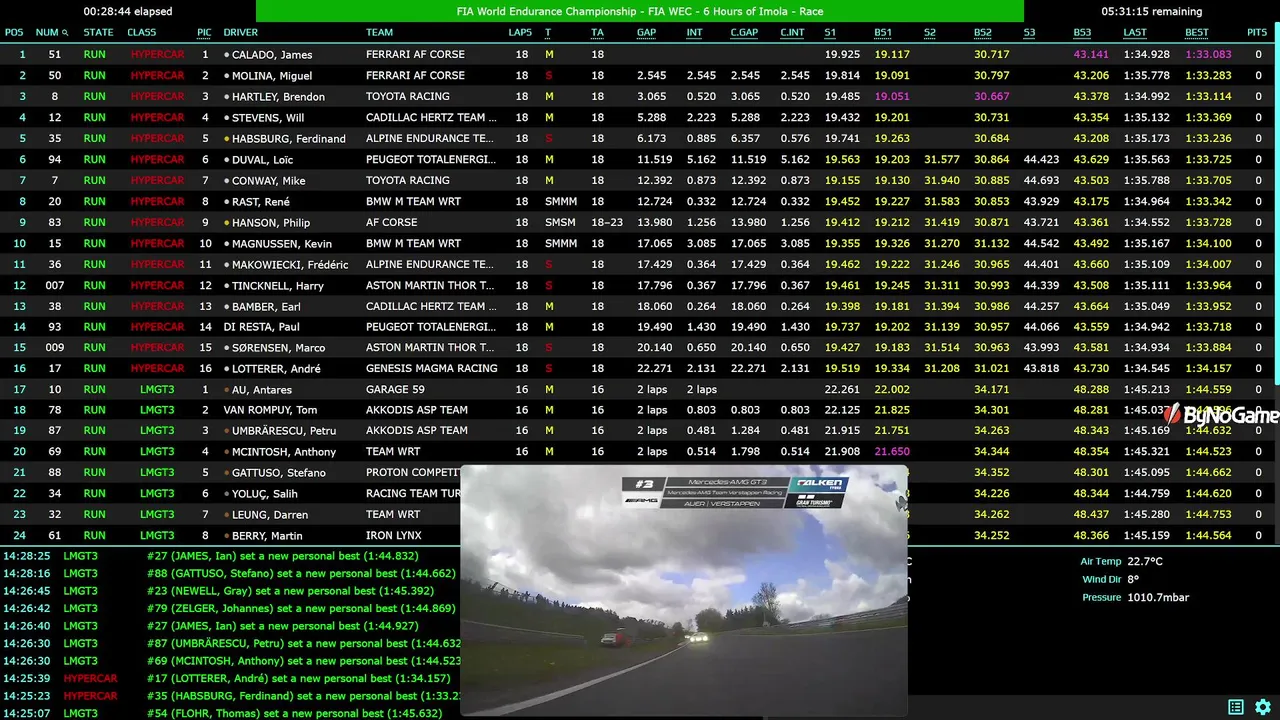Select driver MOLINA, Miguel

pyautogui.click(x=272, y=76)
